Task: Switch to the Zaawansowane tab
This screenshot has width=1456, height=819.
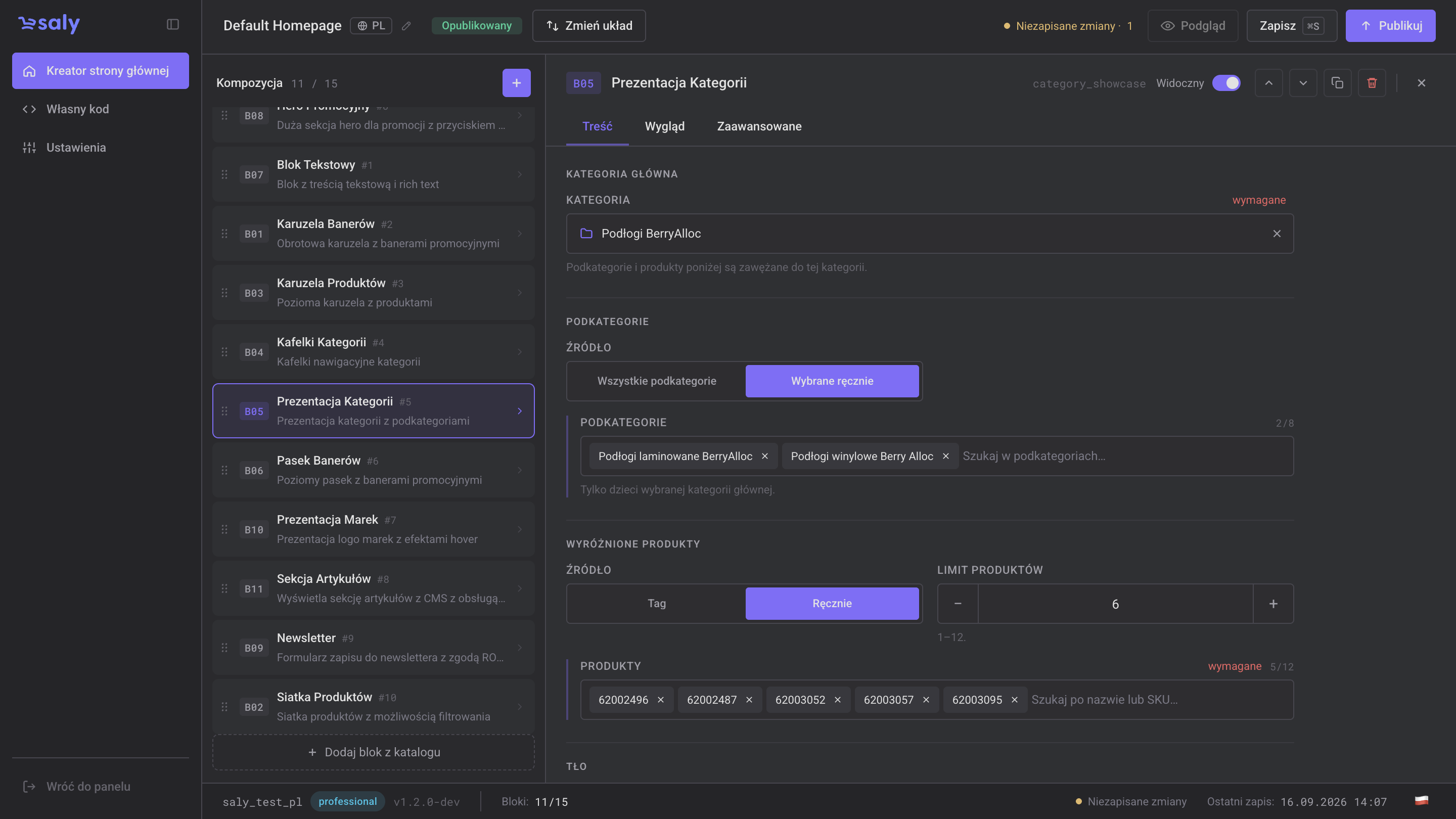Action: [759, 126]
